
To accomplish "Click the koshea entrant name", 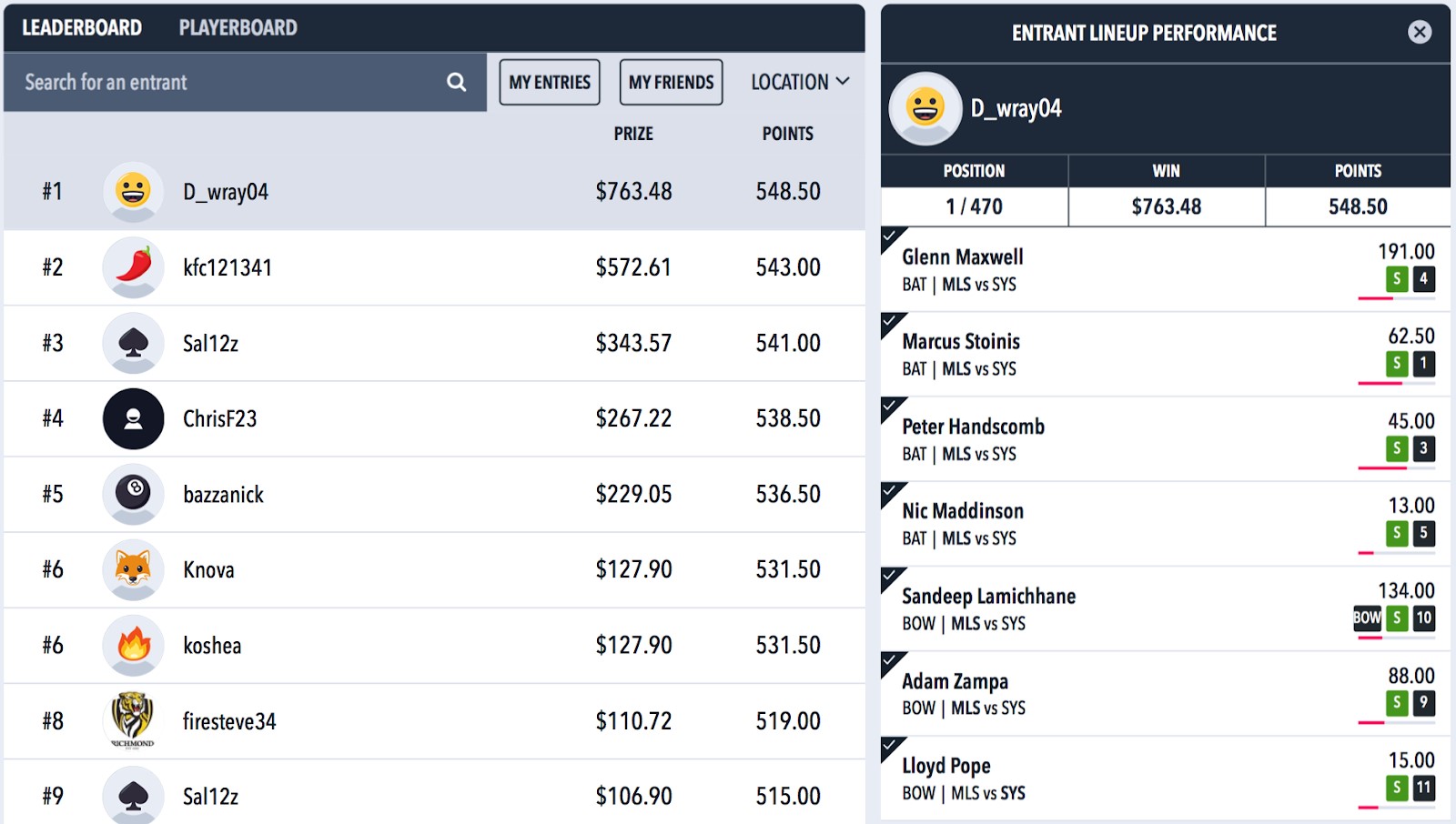I will (x=212, y=646).
